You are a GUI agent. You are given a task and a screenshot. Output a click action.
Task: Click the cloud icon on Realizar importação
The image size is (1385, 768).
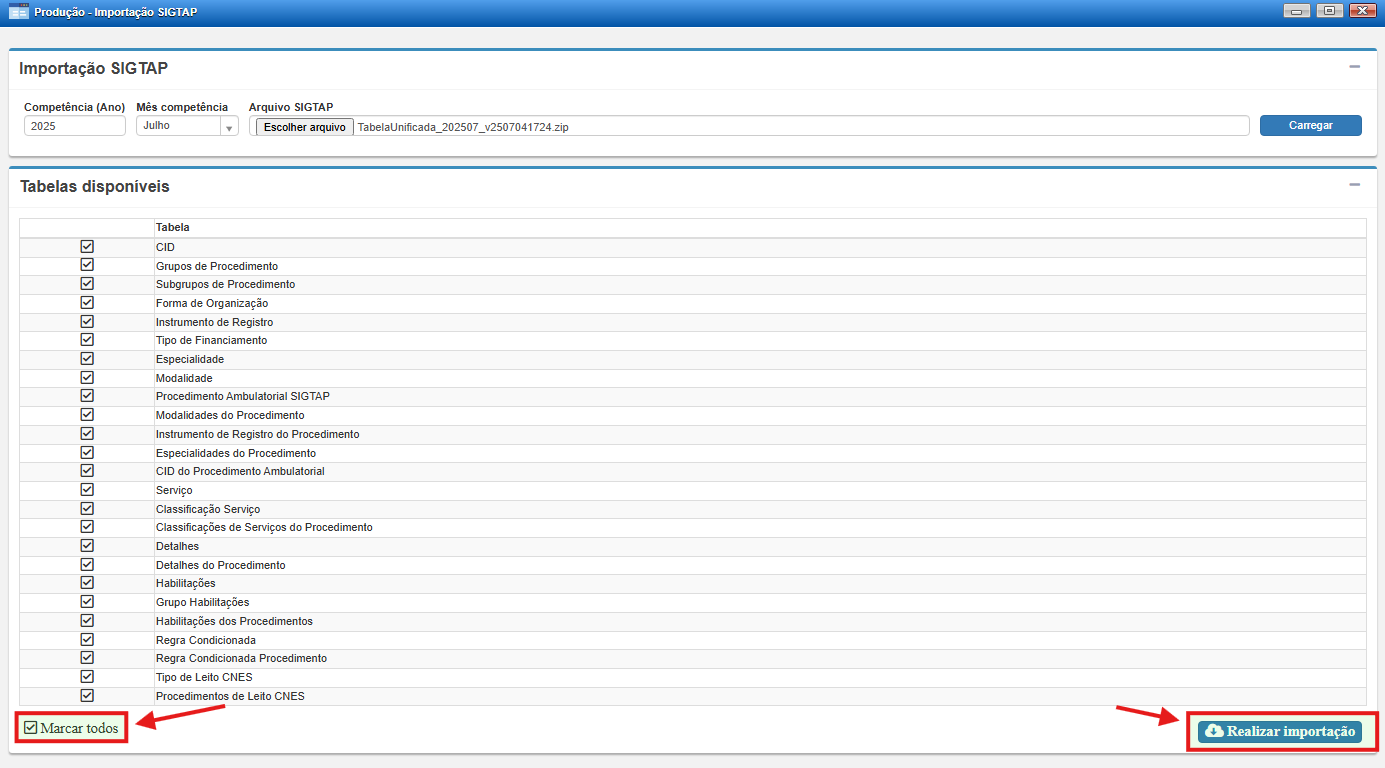point(1215,731)
